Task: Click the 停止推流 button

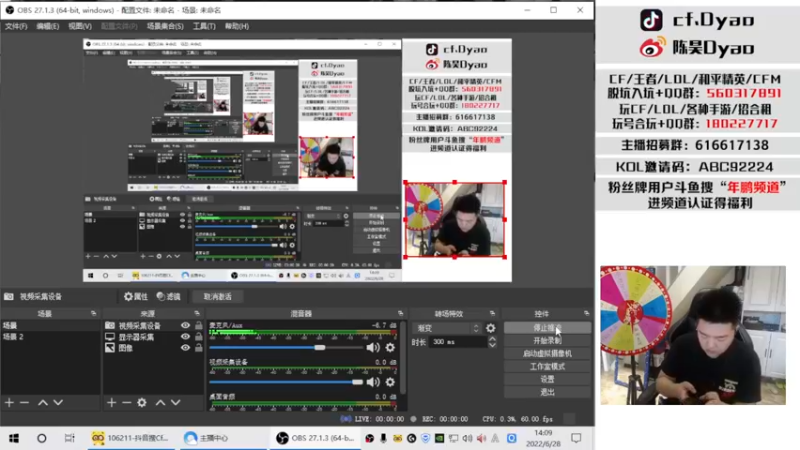Action: point(547,328)
